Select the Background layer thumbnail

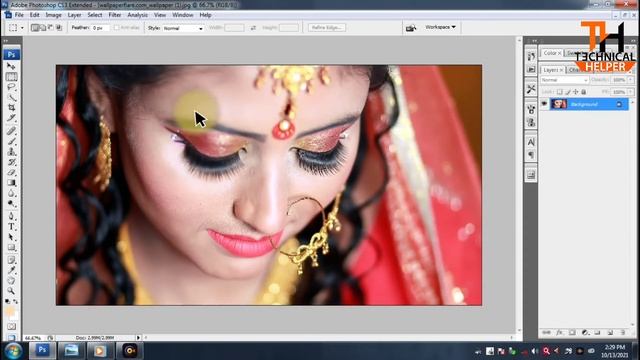coord(559,104)
